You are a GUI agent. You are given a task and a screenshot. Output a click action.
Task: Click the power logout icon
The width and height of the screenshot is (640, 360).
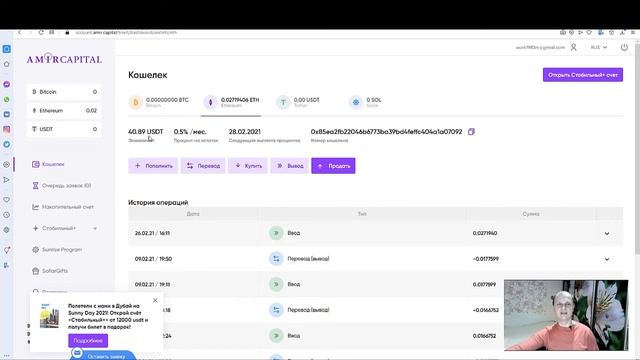624,47
